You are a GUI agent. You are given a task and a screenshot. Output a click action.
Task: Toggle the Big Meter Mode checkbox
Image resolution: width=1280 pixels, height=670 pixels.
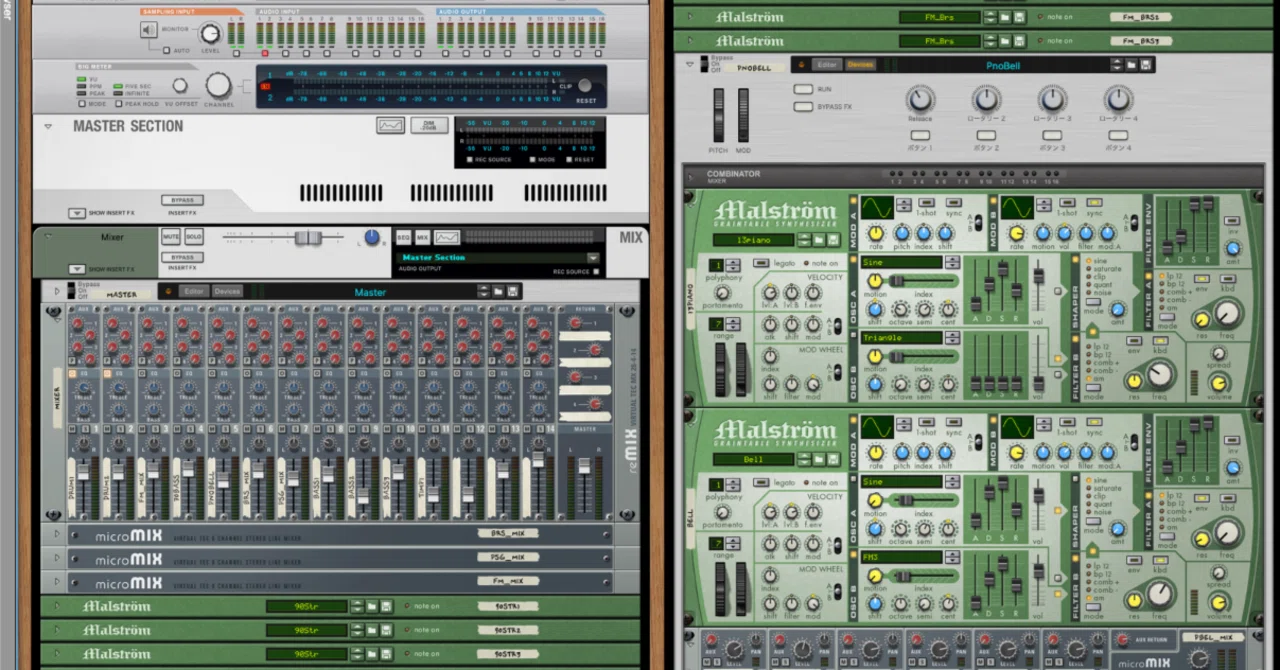click(x=81, y=103)
